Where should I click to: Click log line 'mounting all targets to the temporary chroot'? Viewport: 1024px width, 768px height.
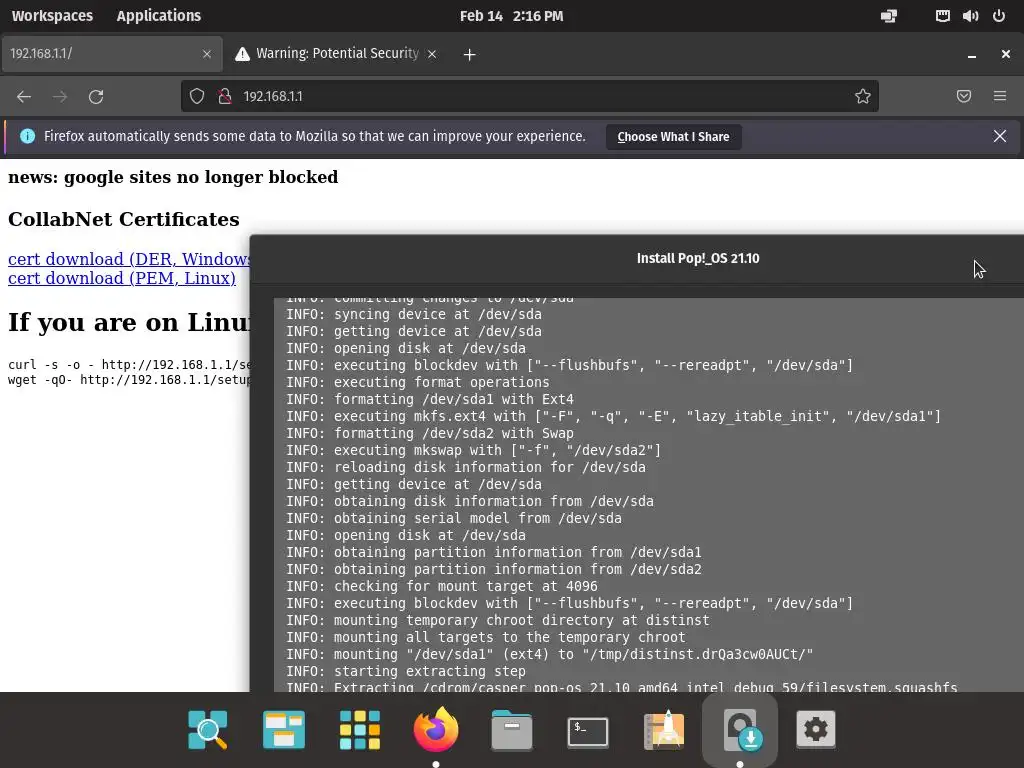tap(486, 637)
